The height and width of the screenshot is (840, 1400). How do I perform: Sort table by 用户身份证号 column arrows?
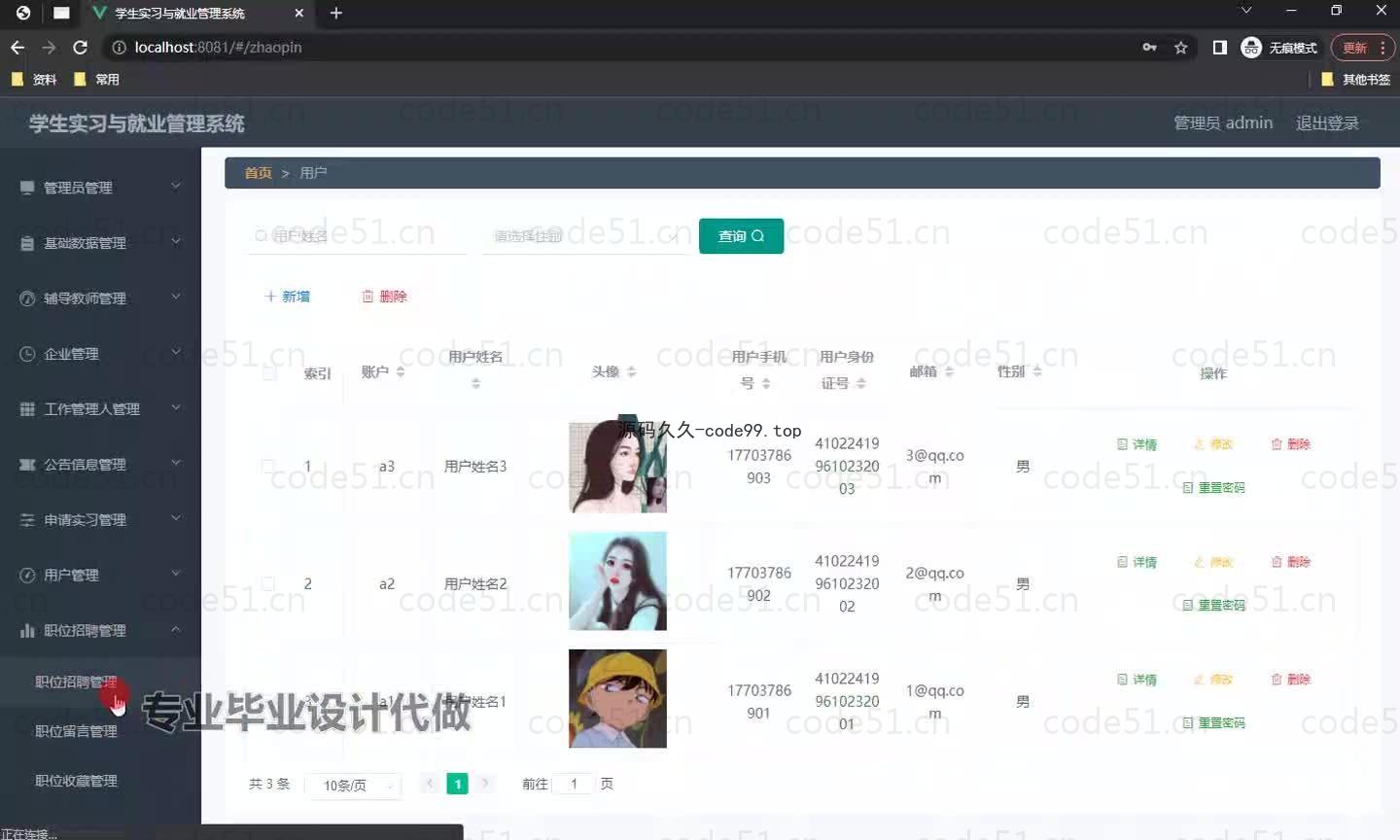[x=860, y=384]
